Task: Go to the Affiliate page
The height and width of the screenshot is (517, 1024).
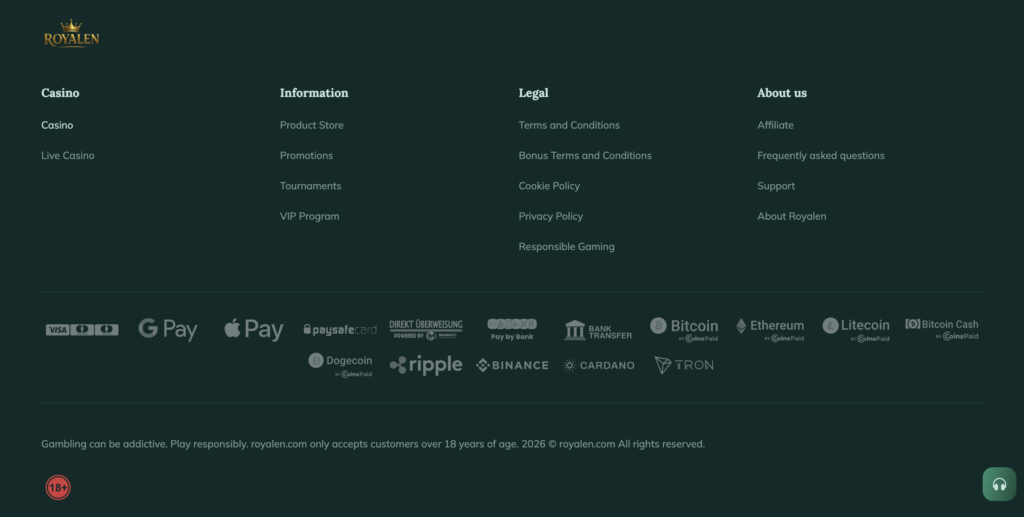Action: 775,125
